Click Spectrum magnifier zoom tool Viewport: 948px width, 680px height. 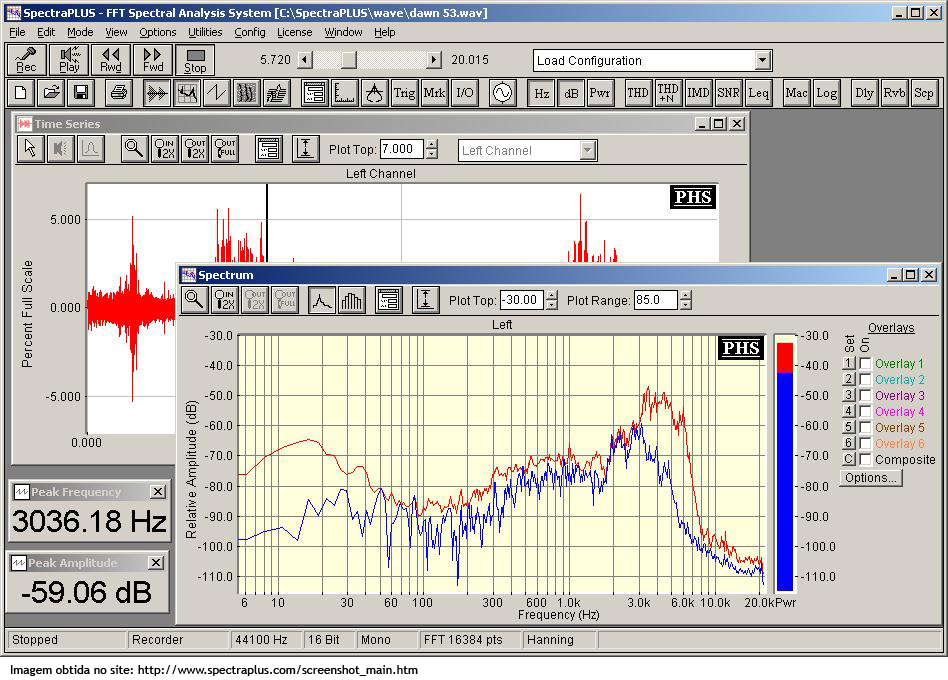coord(194,299)
